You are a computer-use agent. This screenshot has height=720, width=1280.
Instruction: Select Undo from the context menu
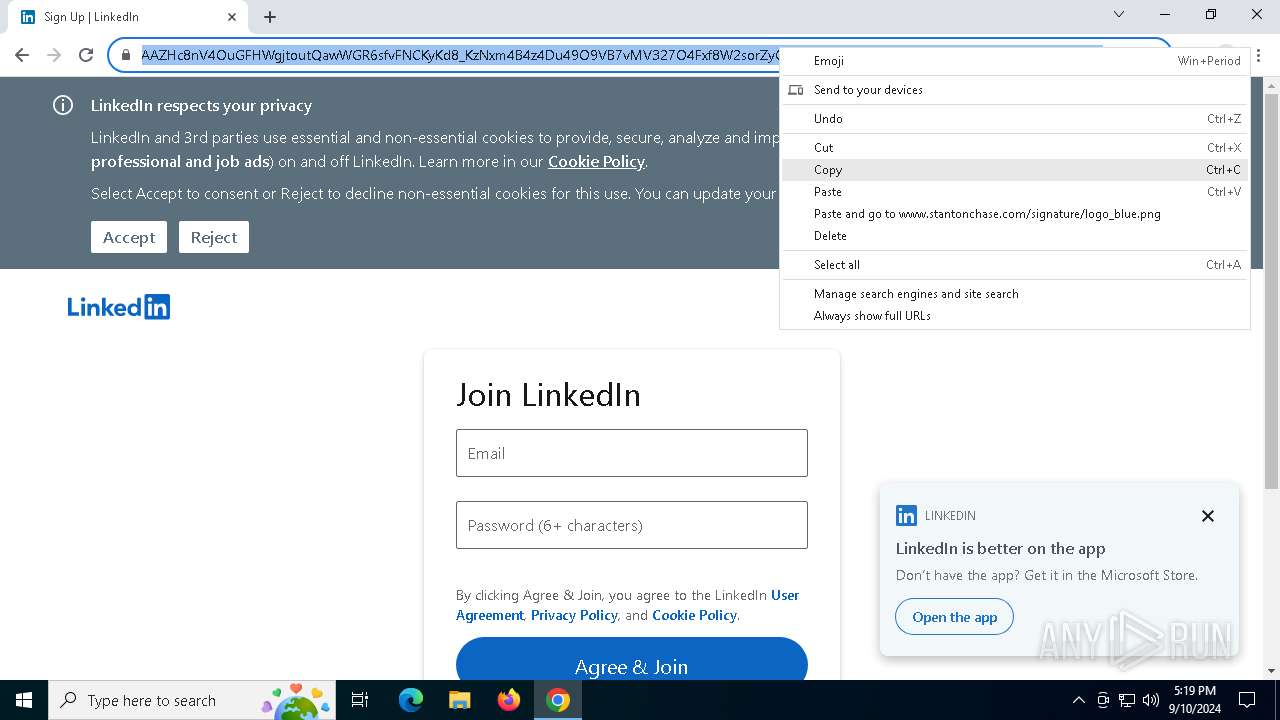1015,119
